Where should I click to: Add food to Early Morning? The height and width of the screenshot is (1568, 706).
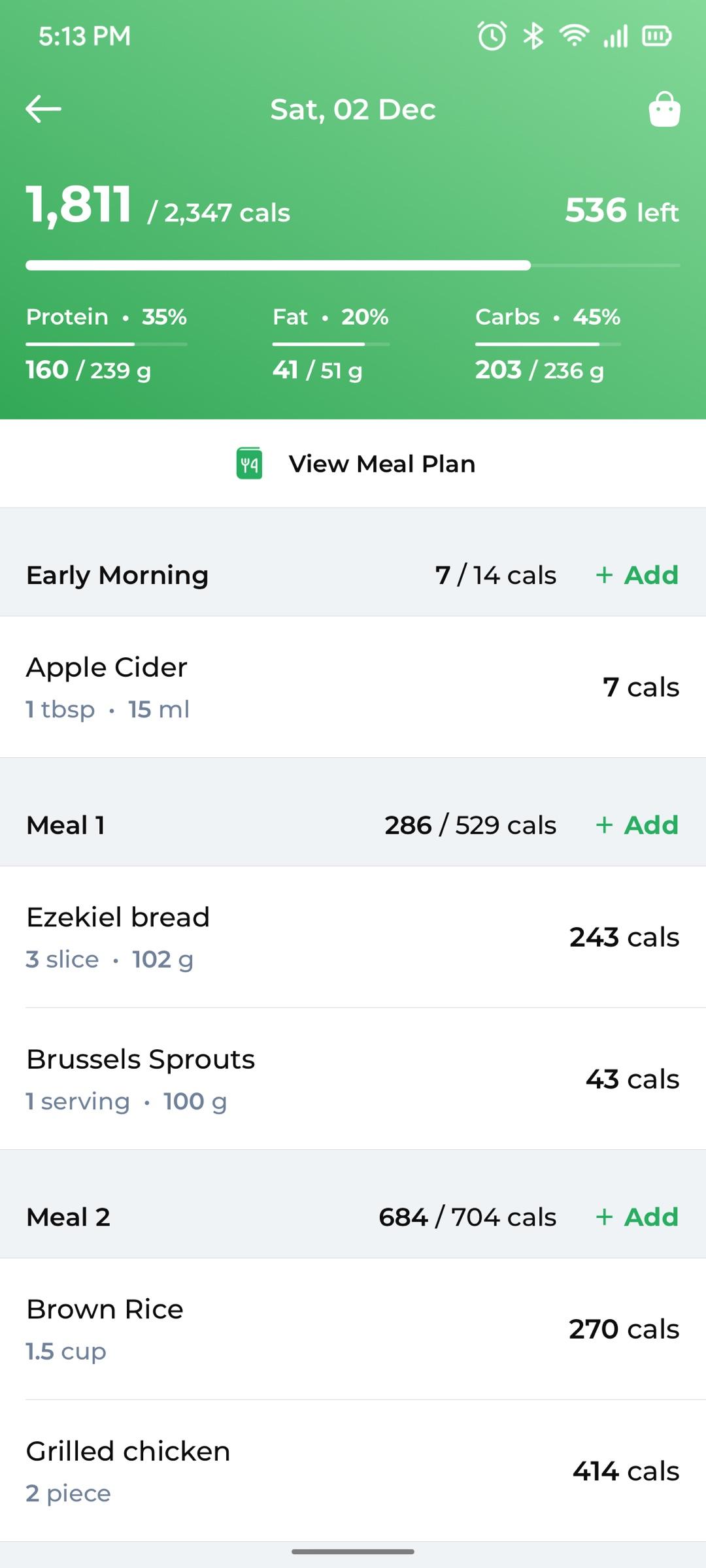click(x=637, y=575)
